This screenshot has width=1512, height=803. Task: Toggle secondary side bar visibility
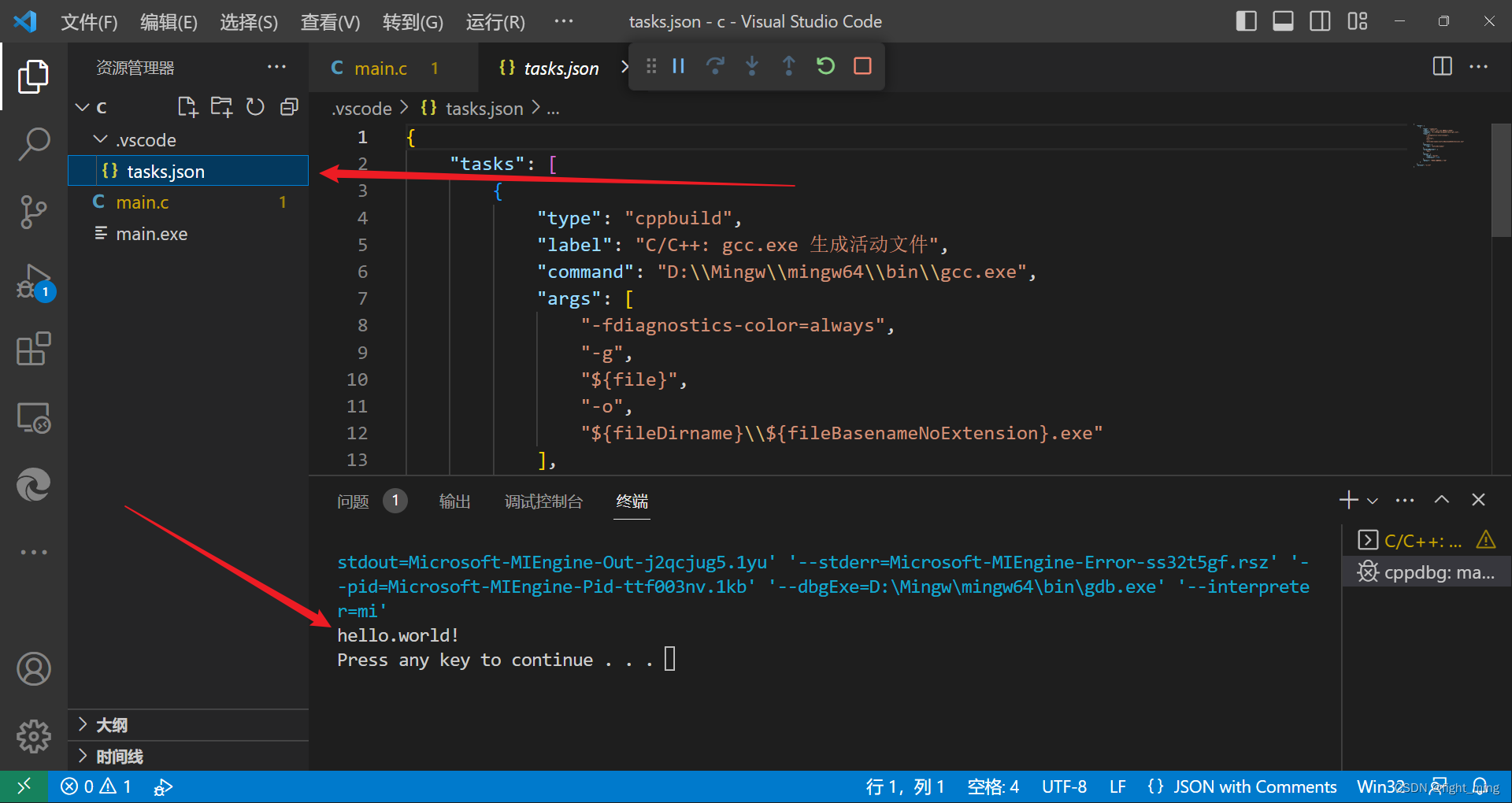[x=1320, y=21]
